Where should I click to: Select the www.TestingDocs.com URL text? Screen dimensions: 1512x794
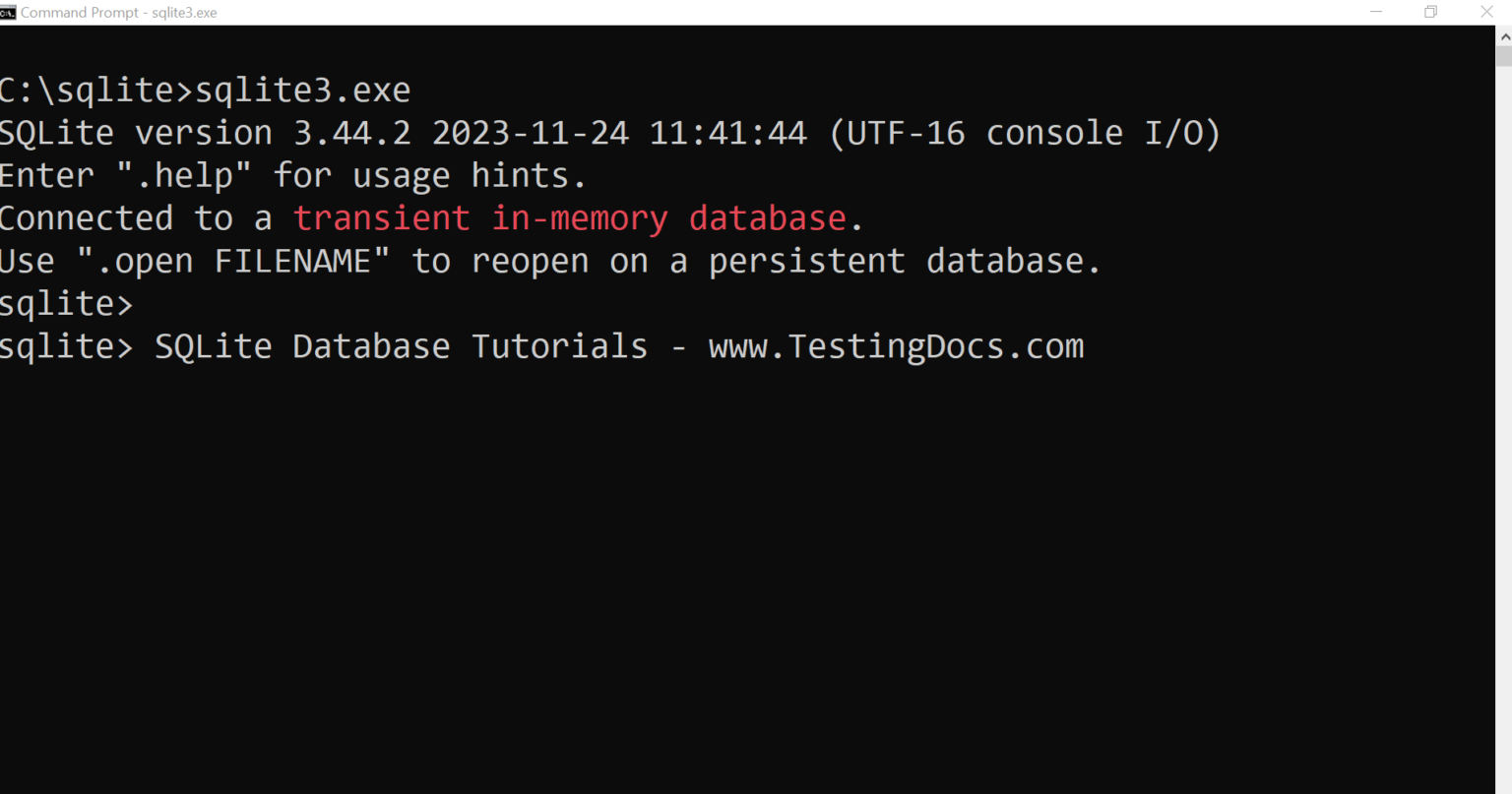pyautogui.click(x=895, y=345)
